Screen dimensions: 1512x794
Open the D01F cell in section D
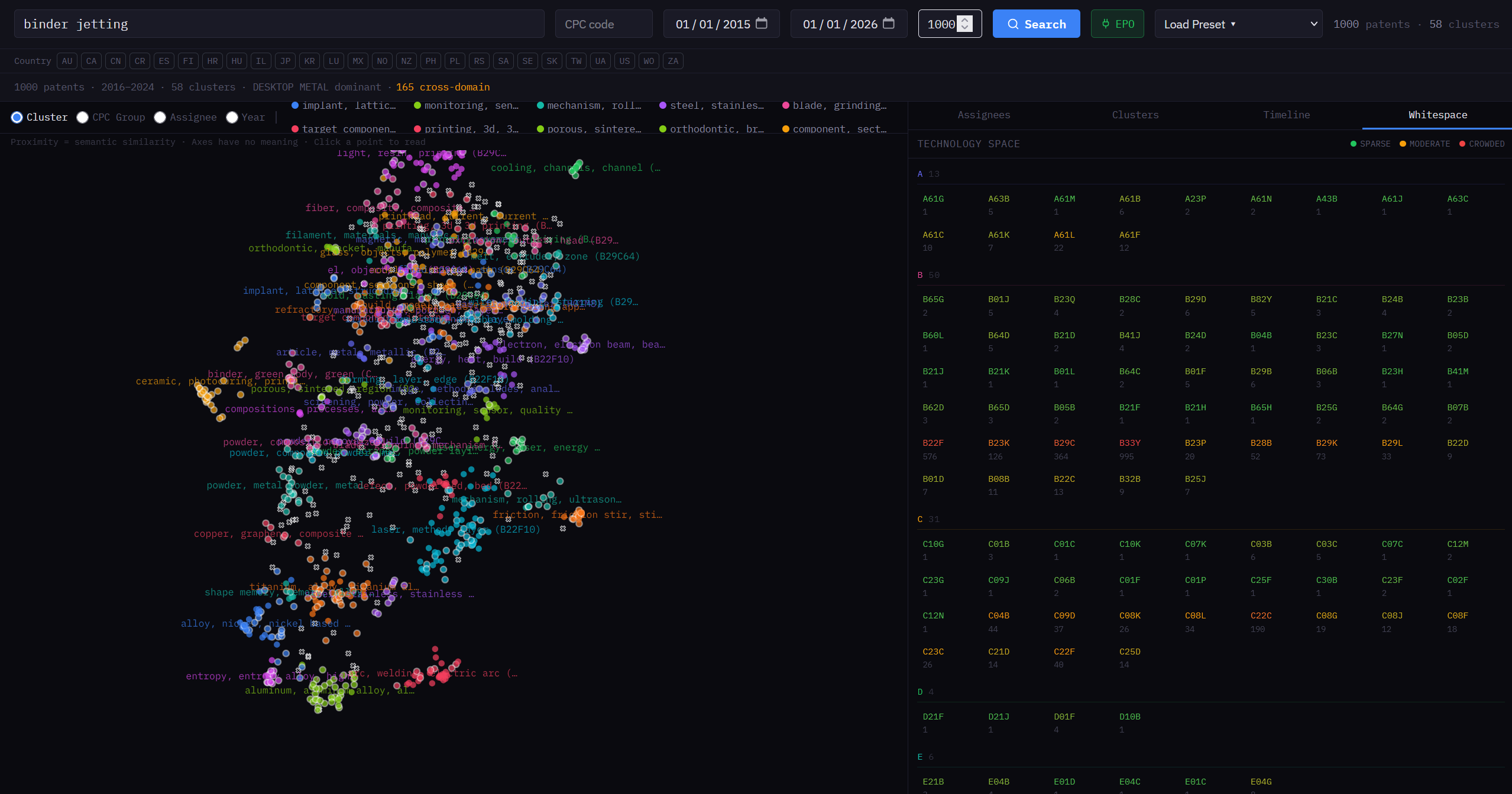[1080, 723]
